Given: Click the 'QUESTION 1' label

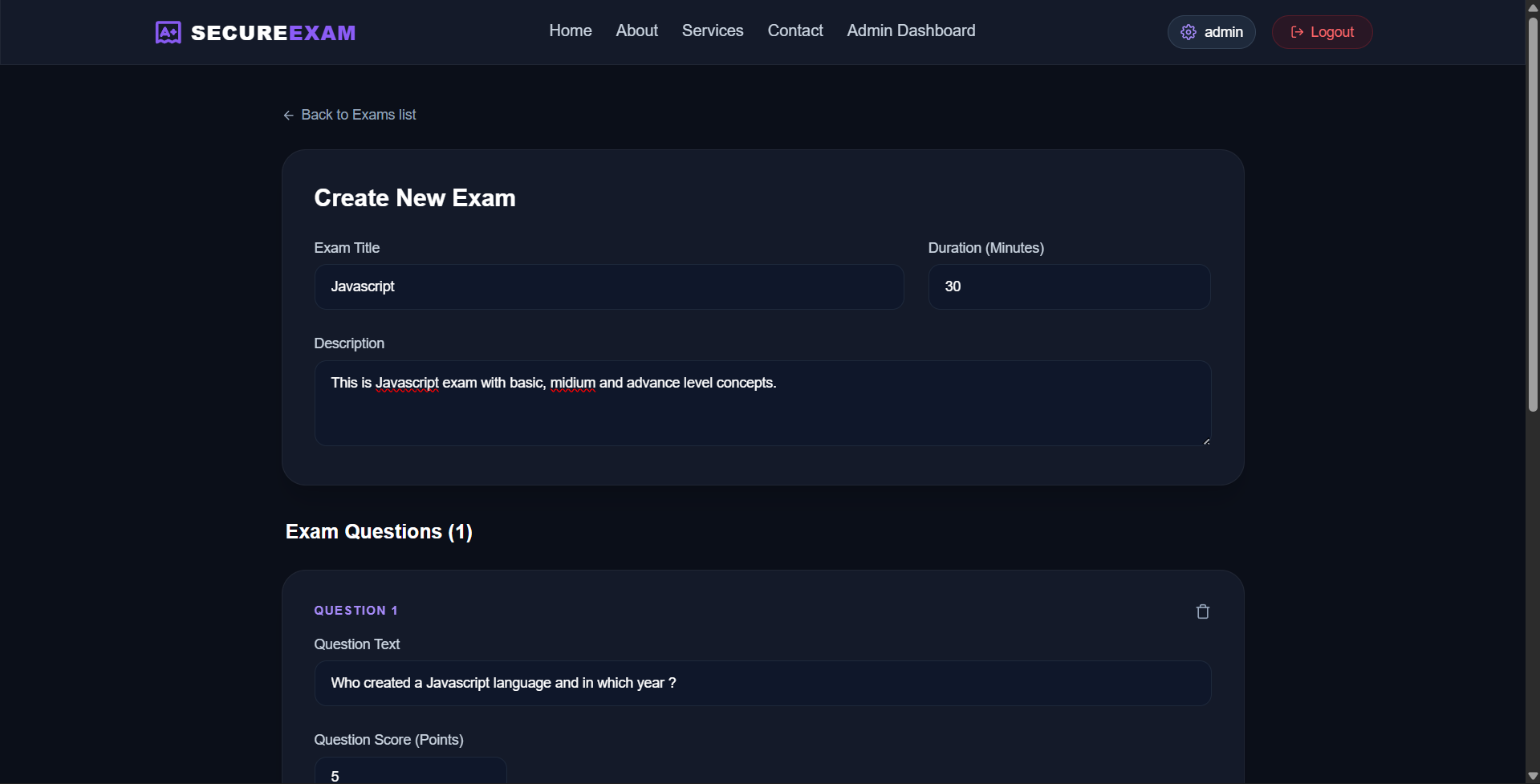Looking at the screenshot, I should click(356, 611).
